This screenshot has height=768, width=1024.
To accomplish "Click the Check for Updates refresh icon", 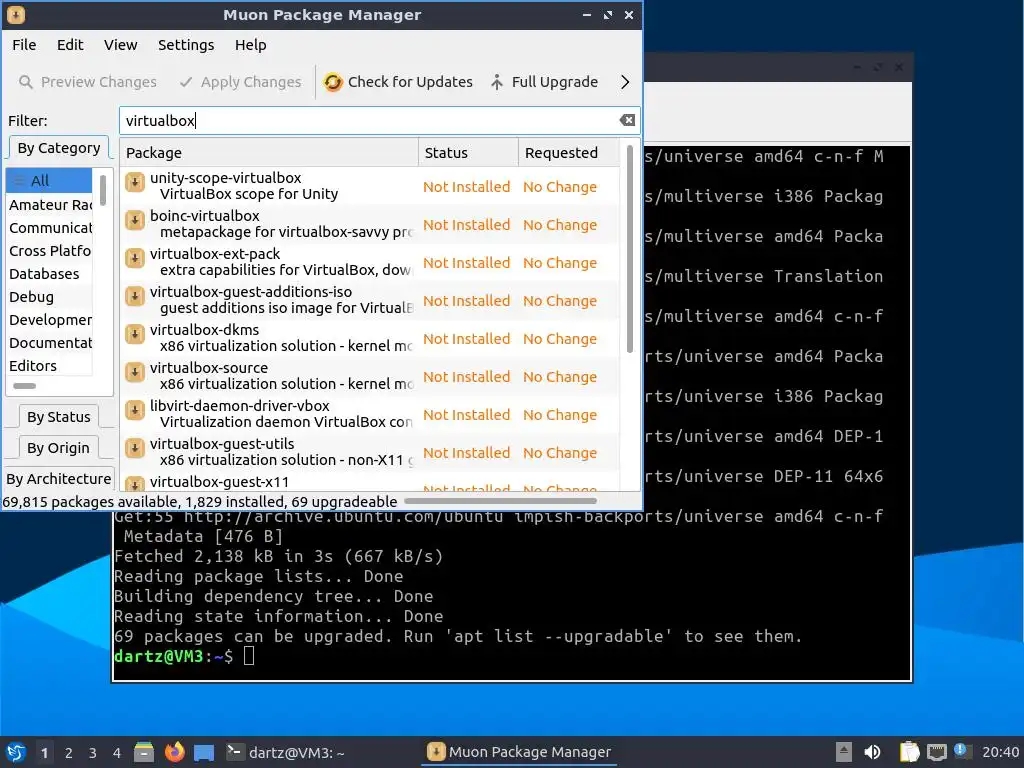I will point(333,82).
